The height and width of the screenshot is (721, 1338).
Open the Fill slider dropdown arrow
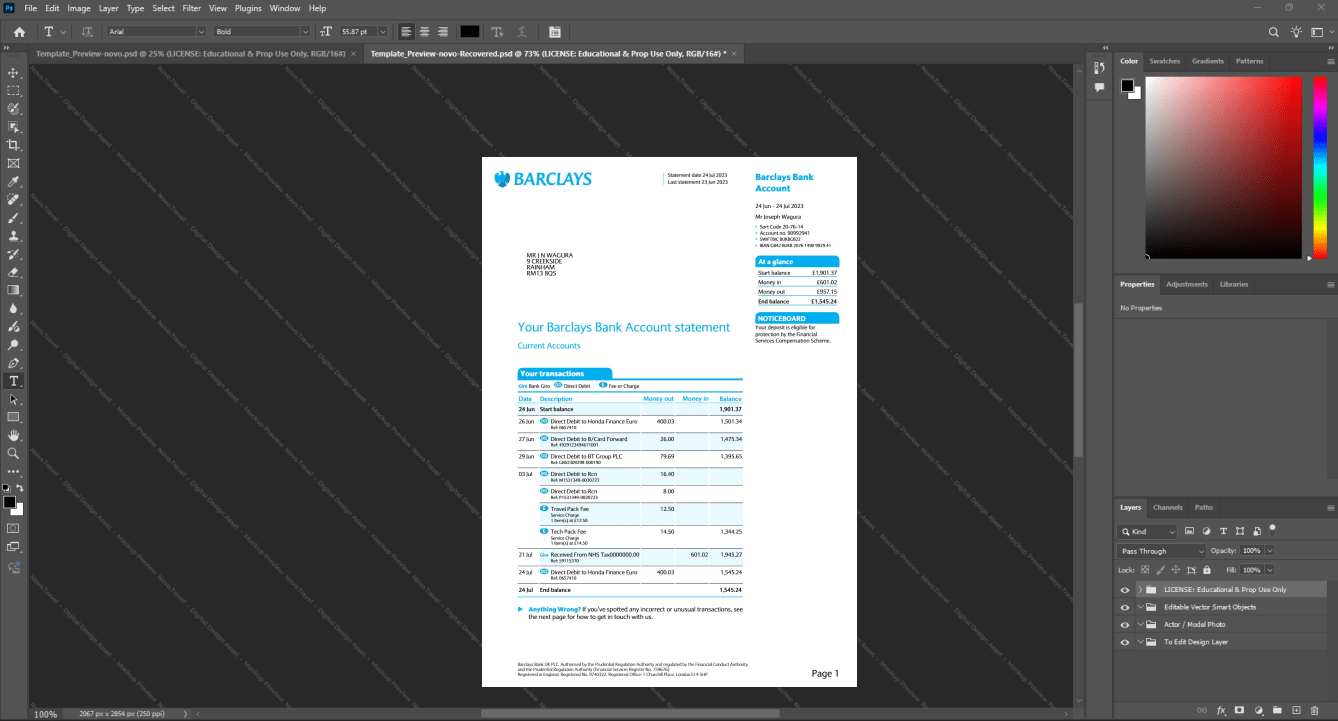click(x=1270, y=569)
